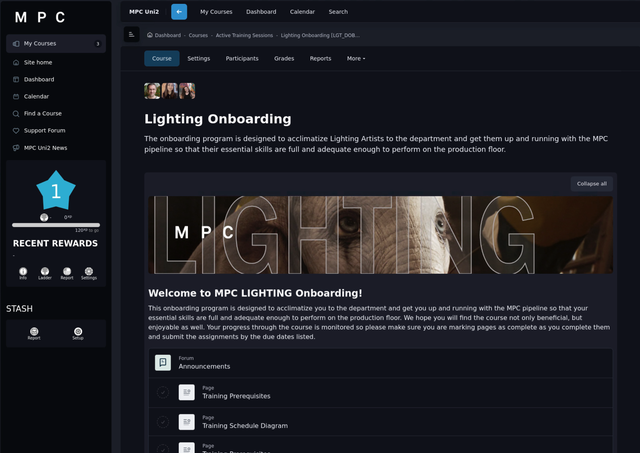The height and width of the screenshot is (453, 640).
Task: Click the MPC Uni2 News chat icon
Action: point(16,148)
